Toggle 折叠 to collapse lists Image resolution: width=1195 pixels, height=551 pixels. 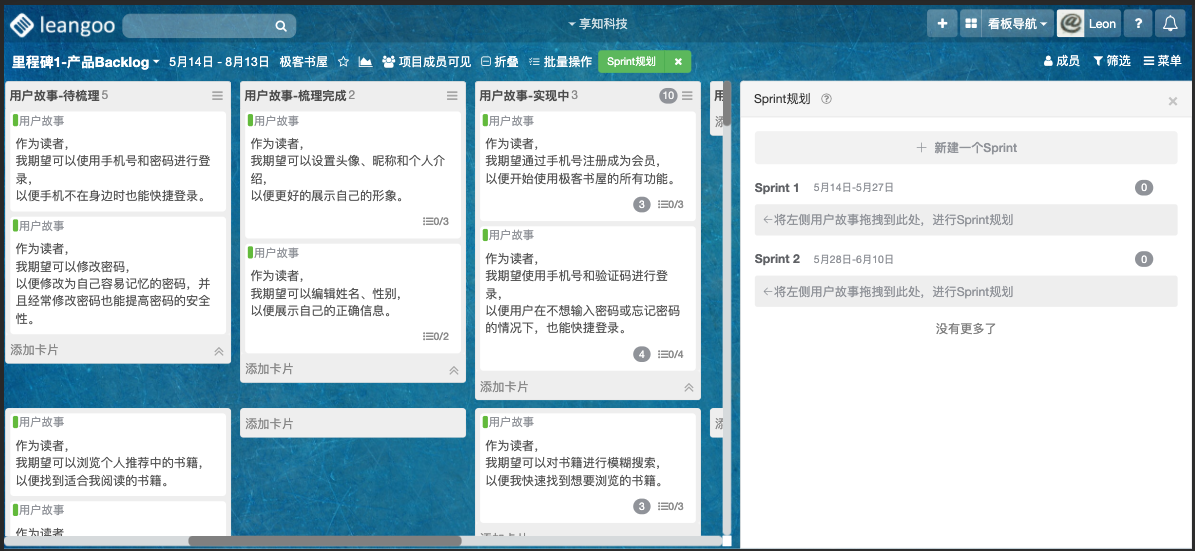click(499, 62)
